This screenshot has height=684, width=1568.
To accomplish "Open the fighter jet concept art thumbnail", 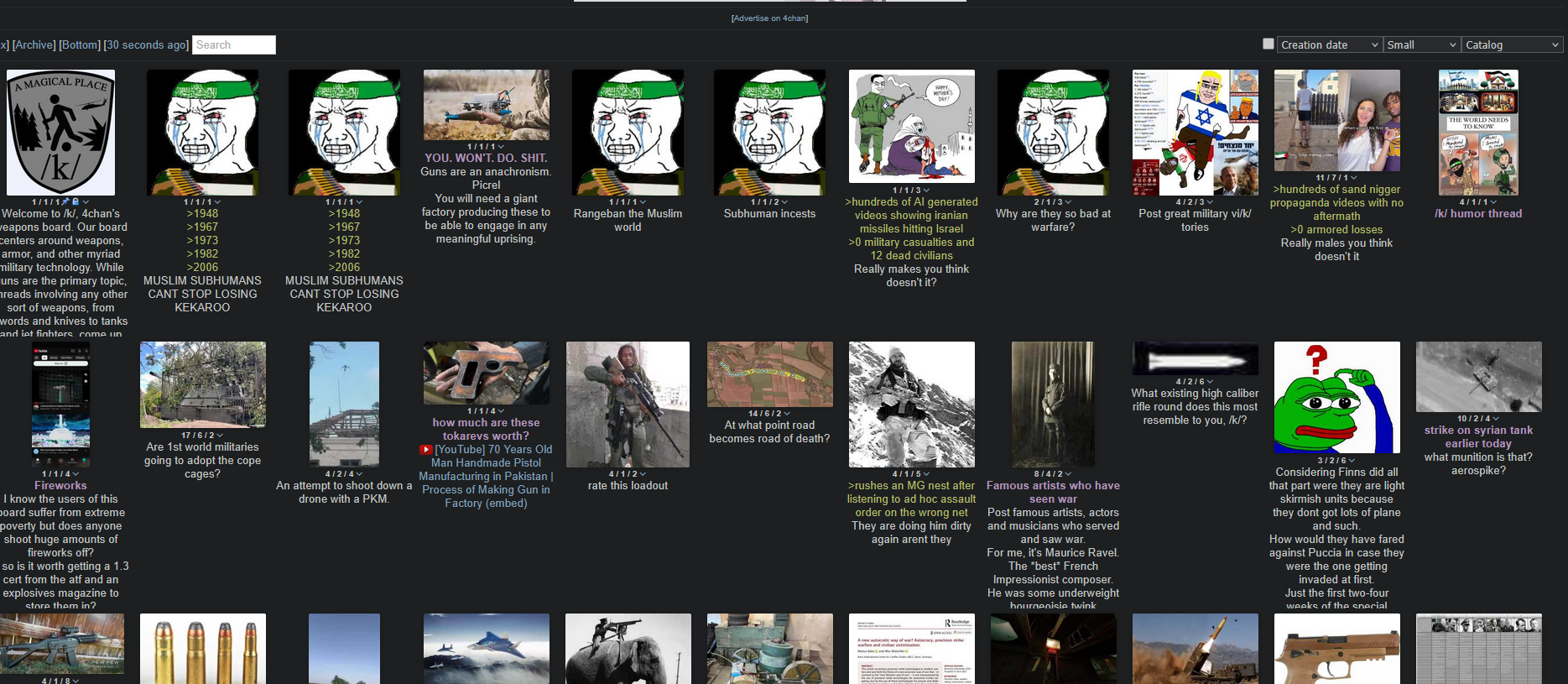I will click(487, 649).
